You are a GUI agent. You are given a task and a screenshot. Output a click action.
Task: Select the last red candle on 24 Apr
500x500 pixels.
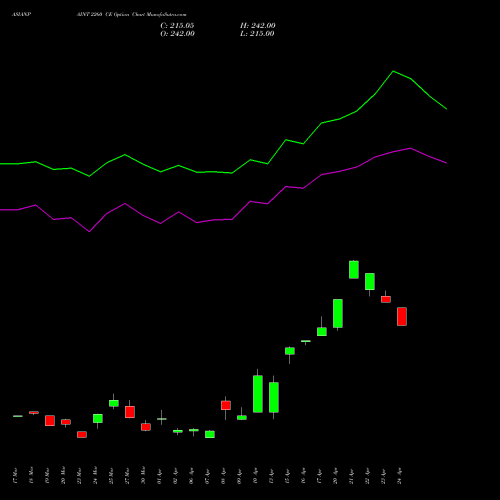tap(402, 316)
